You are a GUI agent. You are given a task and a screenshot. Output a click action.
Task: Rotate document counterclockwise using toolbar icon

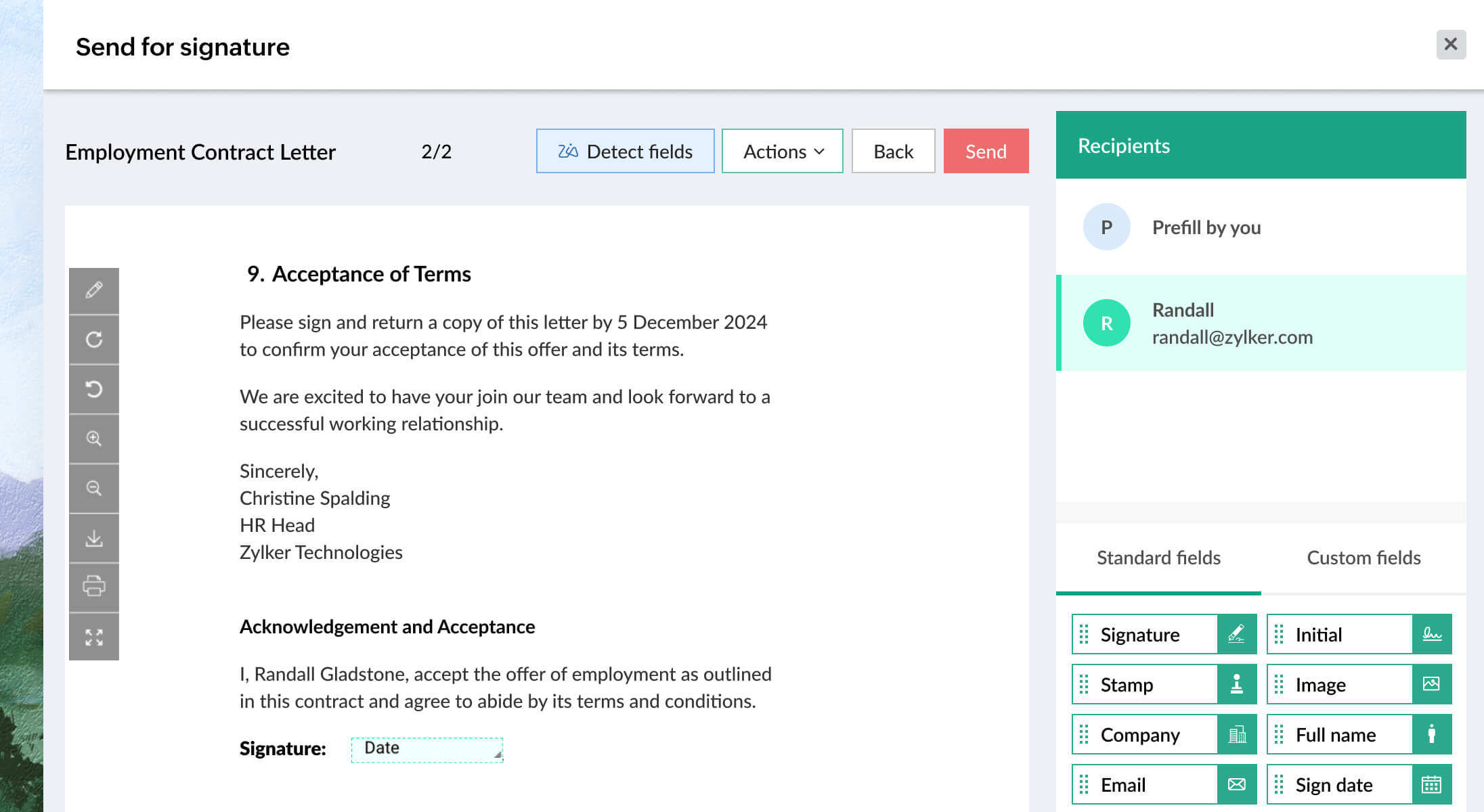(x=94, y=389)
